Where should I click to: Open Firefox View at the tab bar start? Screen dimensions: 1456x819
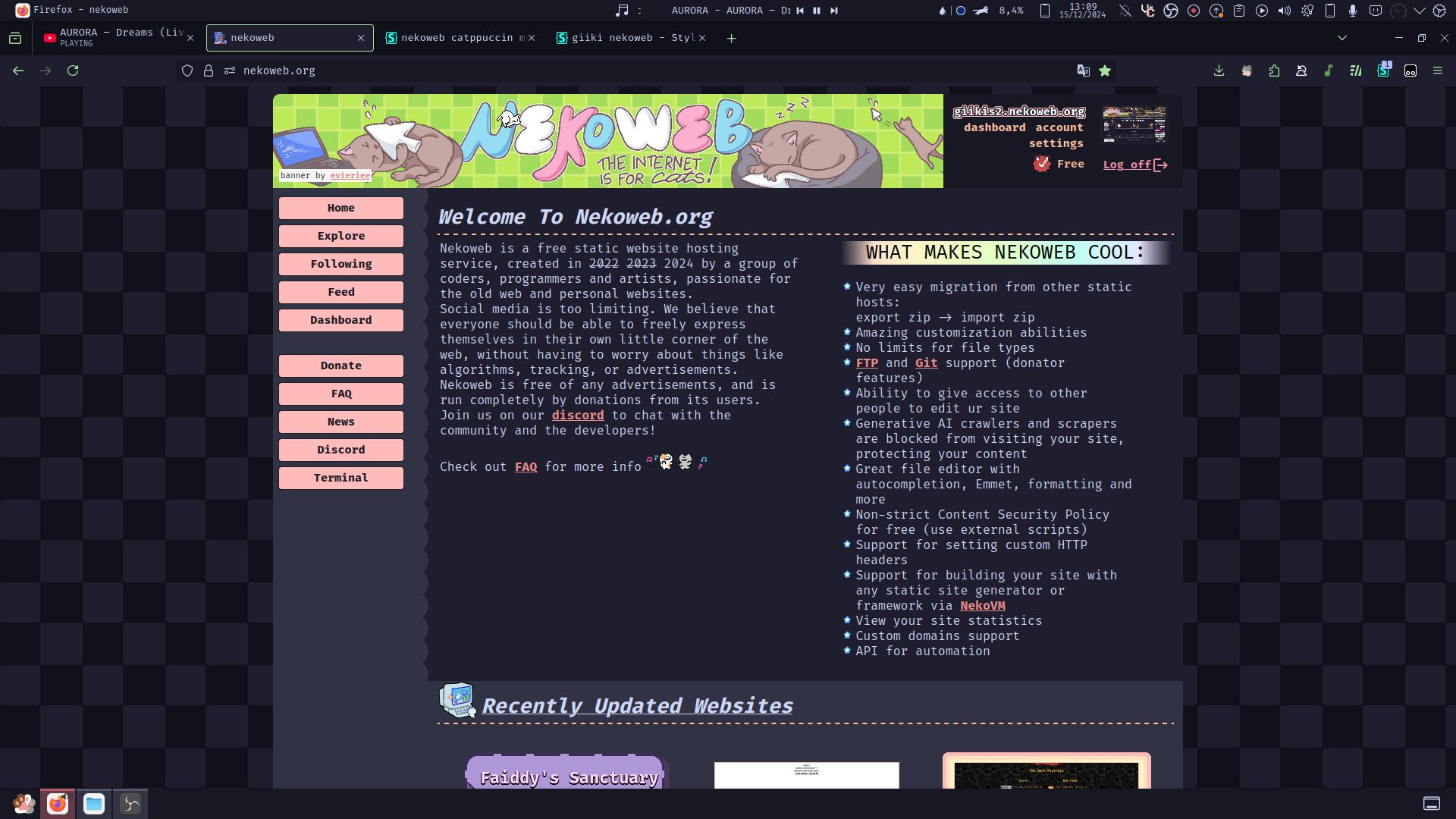click(15, 38)
